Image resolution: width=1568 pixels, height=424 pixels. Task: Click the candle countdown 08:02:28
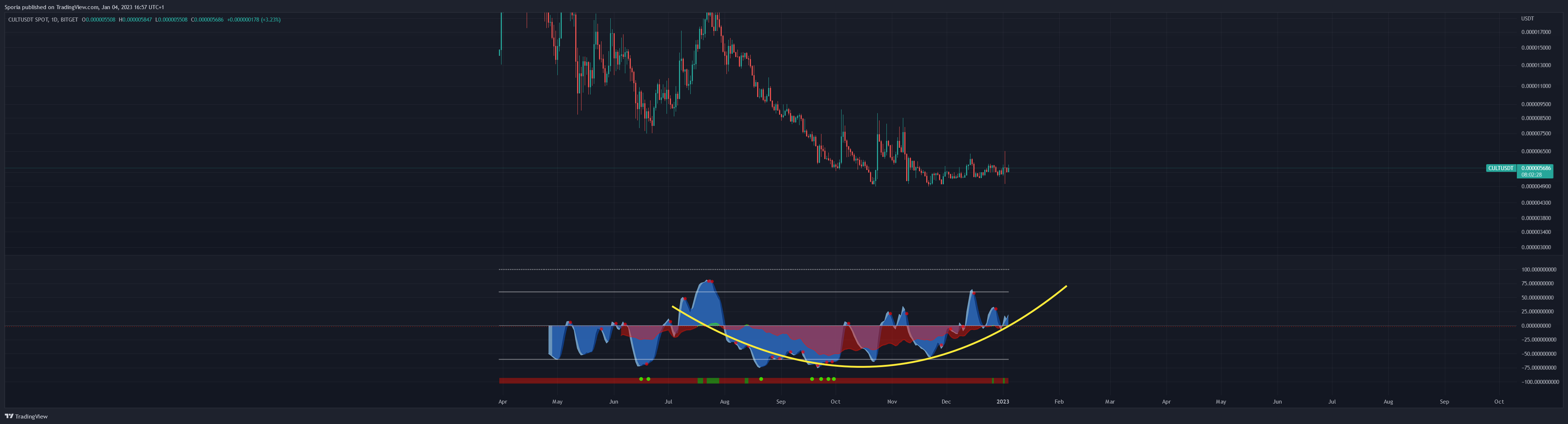[1531, 174]
